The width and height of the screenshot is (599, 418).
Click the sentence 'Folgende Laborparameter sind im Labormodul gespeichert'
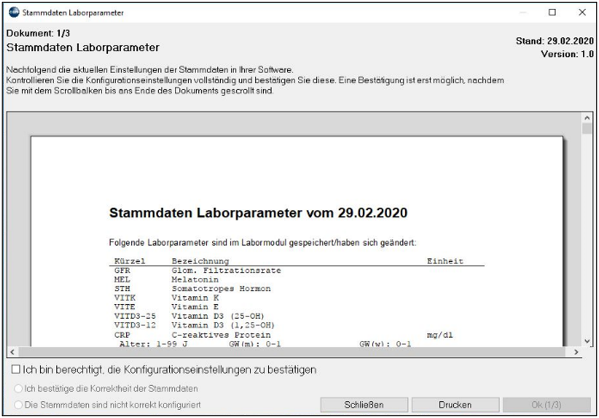pos(222,243)
